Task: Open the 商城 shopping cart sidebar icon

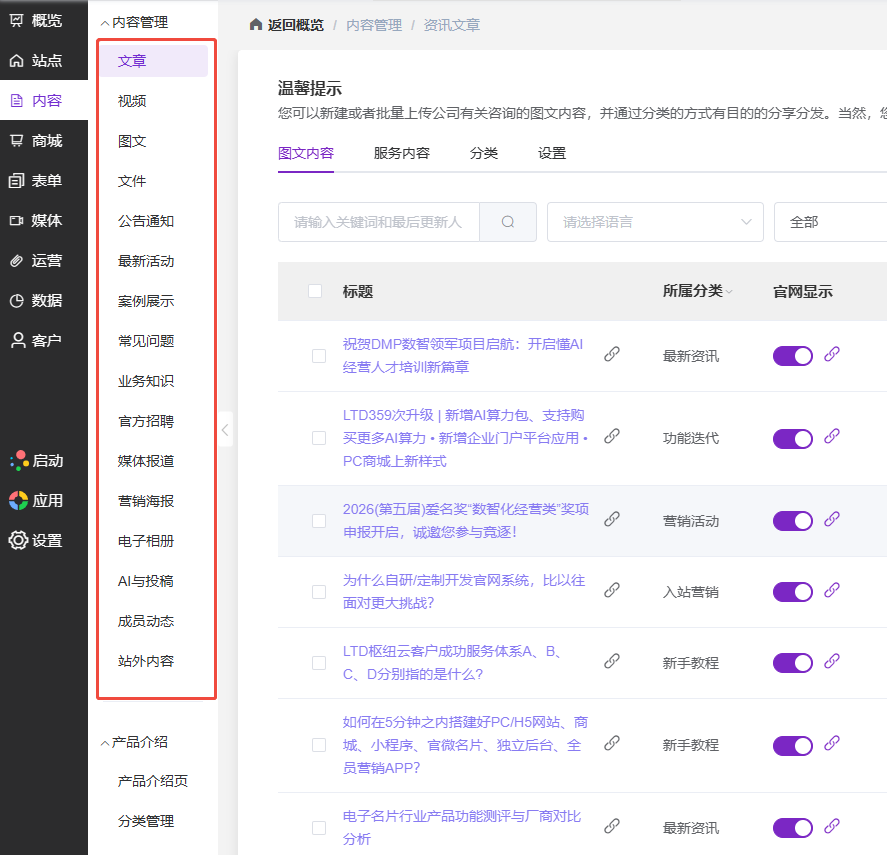Action: (17, 141)
